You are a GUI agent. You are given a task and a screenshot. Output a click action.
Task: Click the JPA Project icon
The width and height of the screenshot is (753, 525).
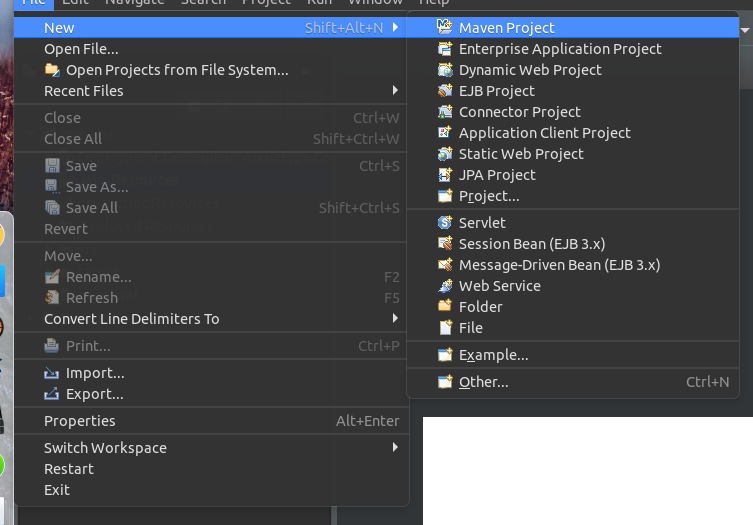point(445,174)
